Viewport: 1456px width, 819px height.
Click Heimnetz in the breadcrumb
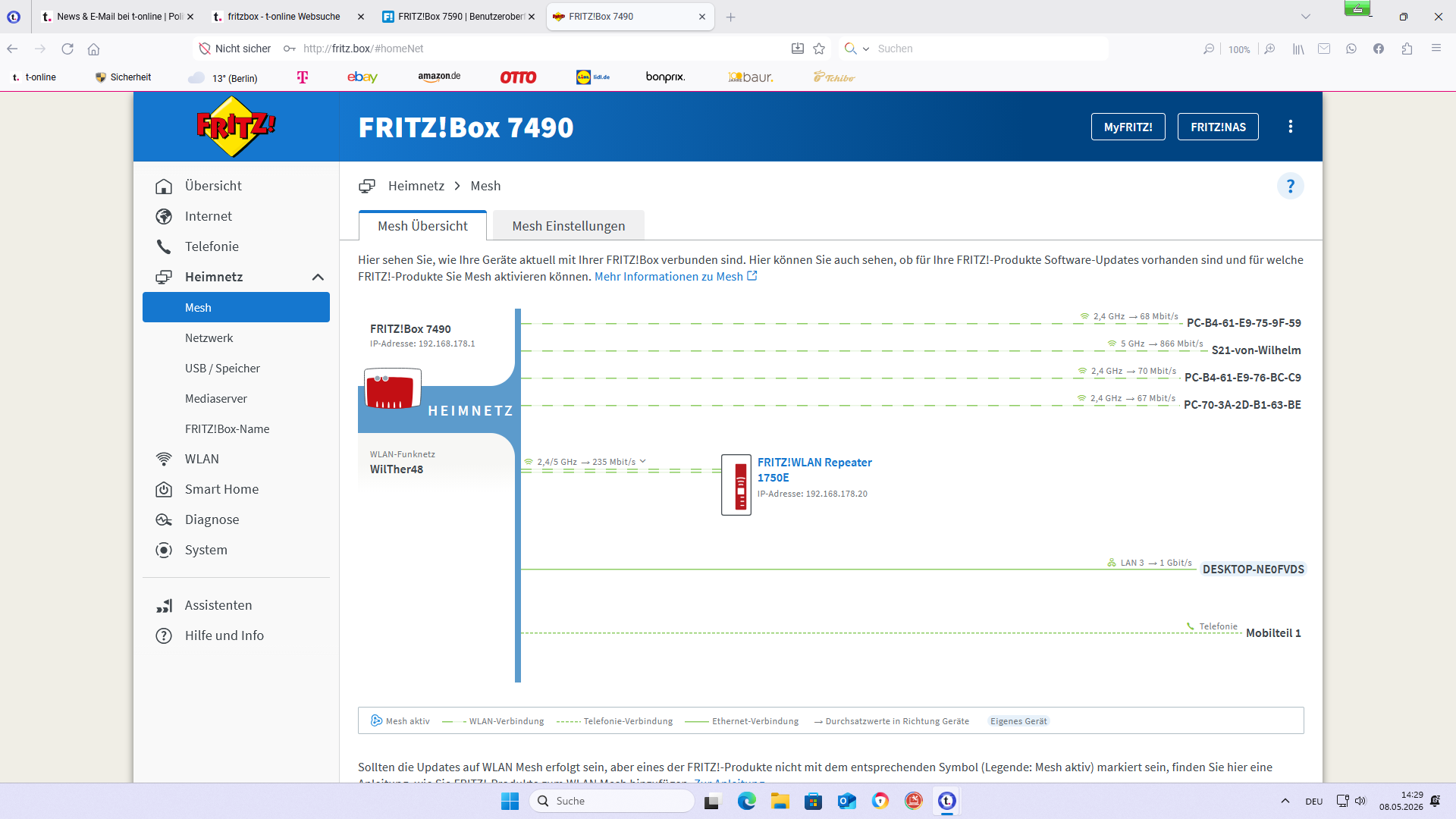[416, 186]
